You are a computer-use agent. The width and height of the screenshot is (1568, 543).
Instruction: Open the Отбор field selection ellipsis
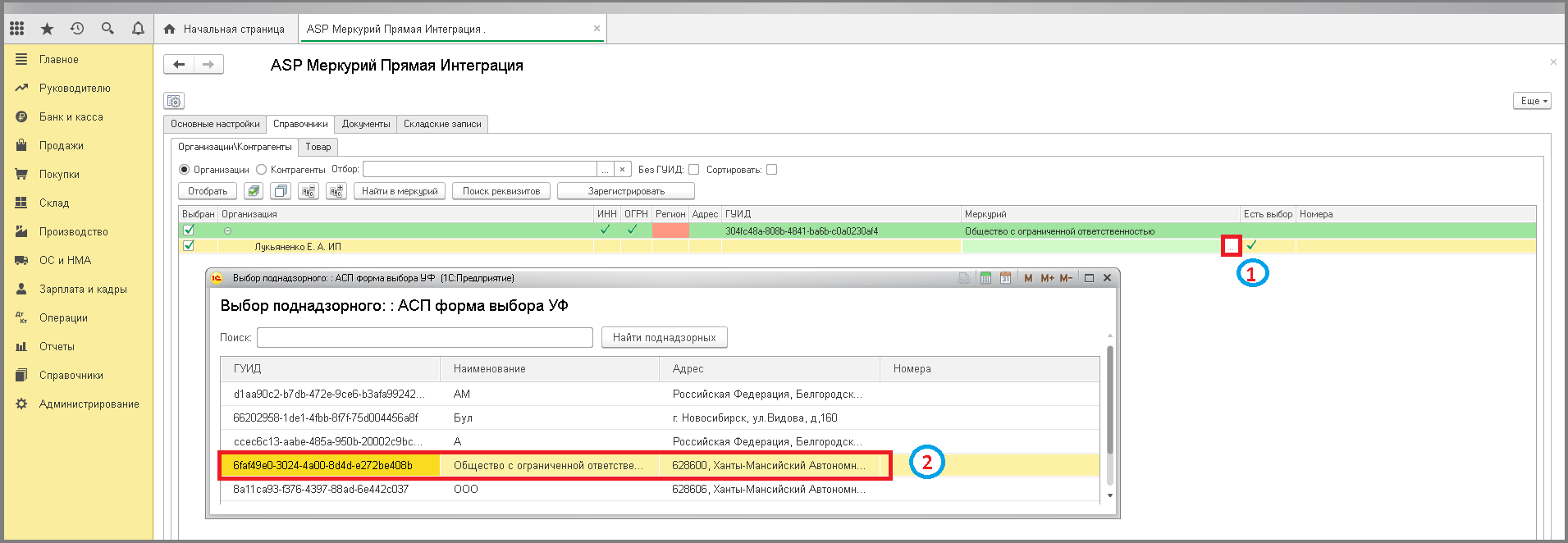605,170
